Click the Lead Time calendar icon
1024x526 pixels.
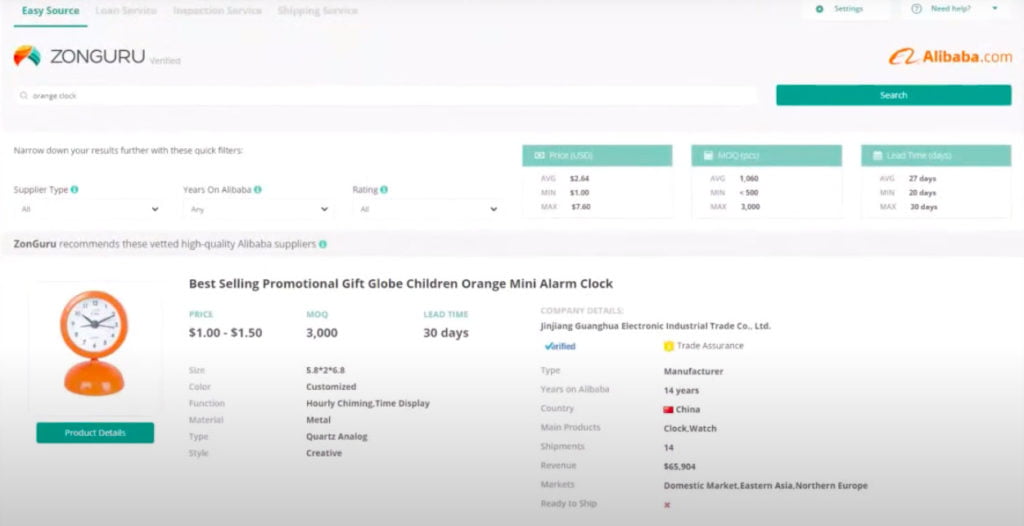[877, 156]
